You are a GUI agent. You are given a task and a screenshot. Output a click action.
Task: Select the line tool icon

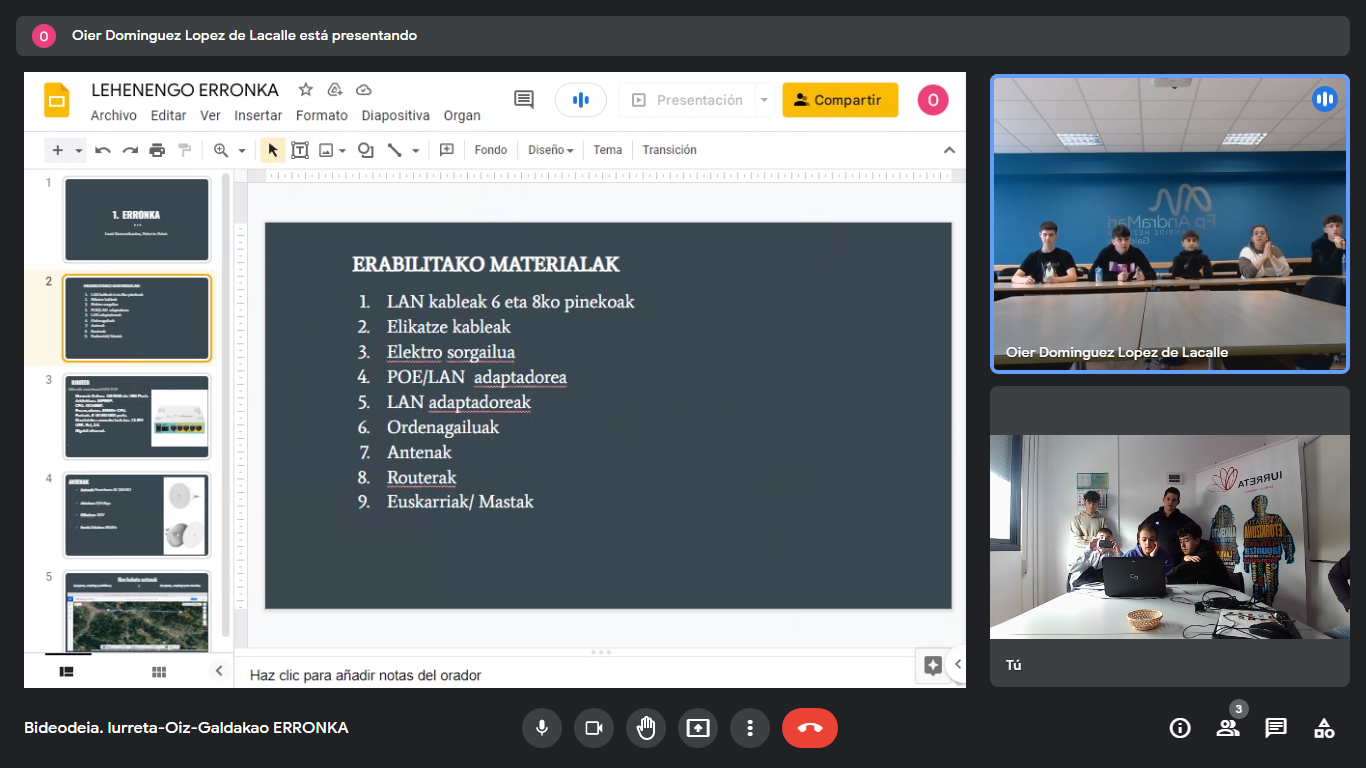coord(395,150)
